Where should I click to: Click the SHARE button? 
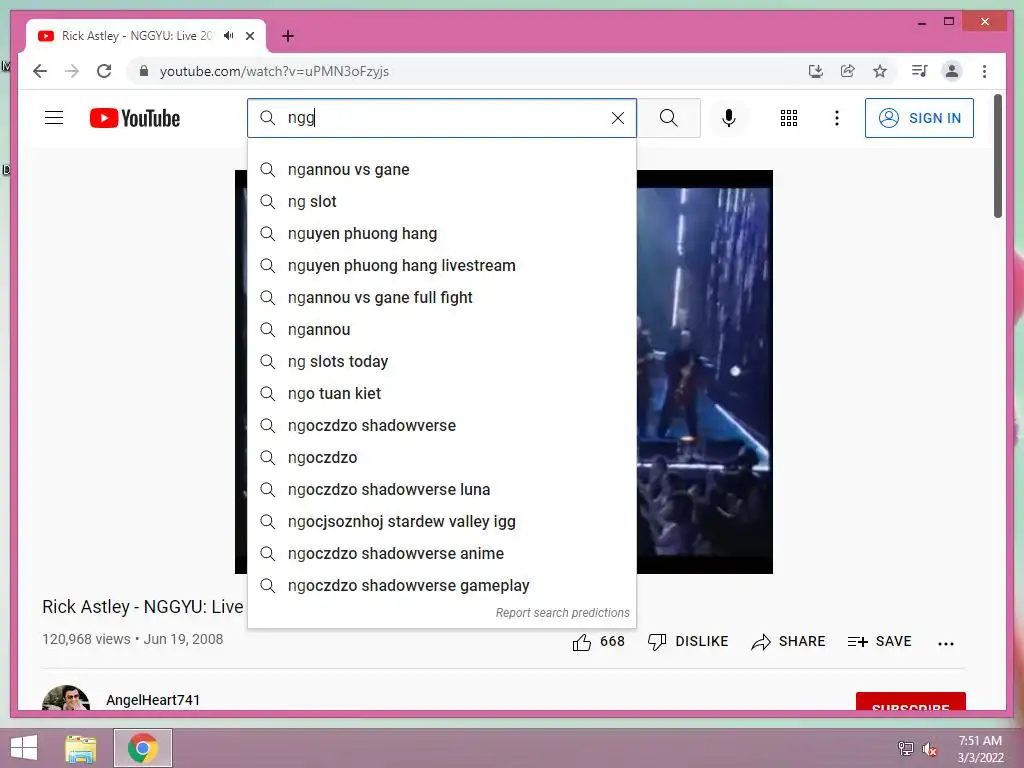point(788,642)
